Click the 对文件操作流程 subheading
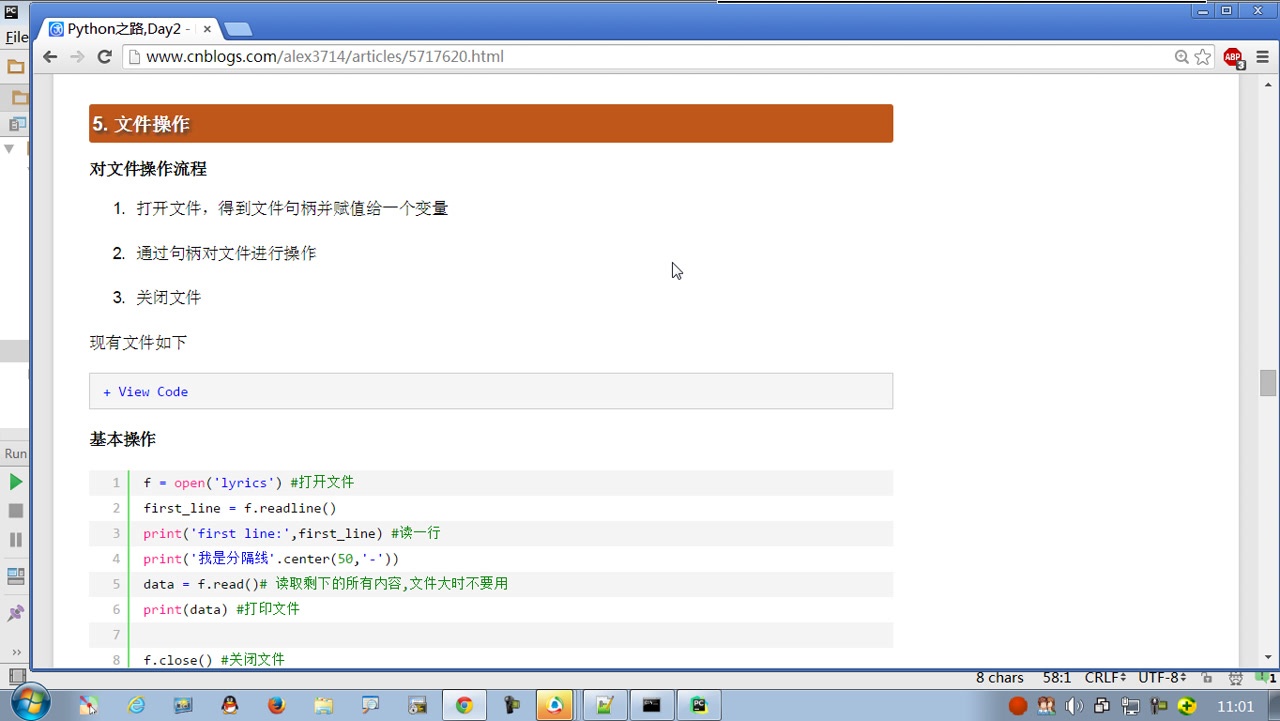The image size is (1280, 721). click(x=148, y=169)
